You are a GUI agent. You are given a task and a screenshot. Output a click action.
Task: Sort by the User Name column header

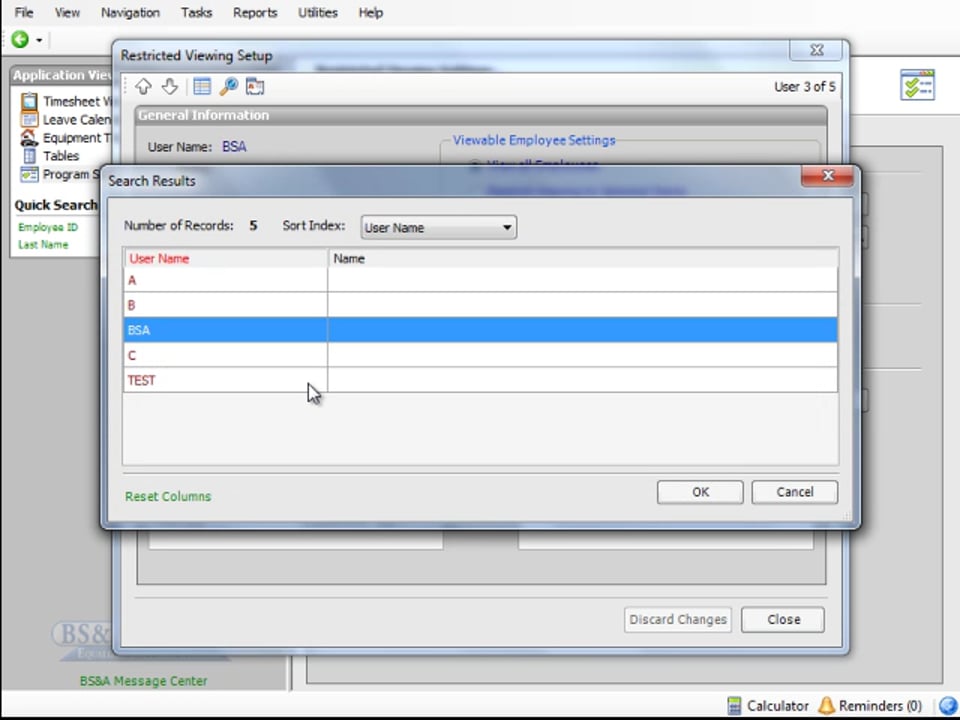225,258
